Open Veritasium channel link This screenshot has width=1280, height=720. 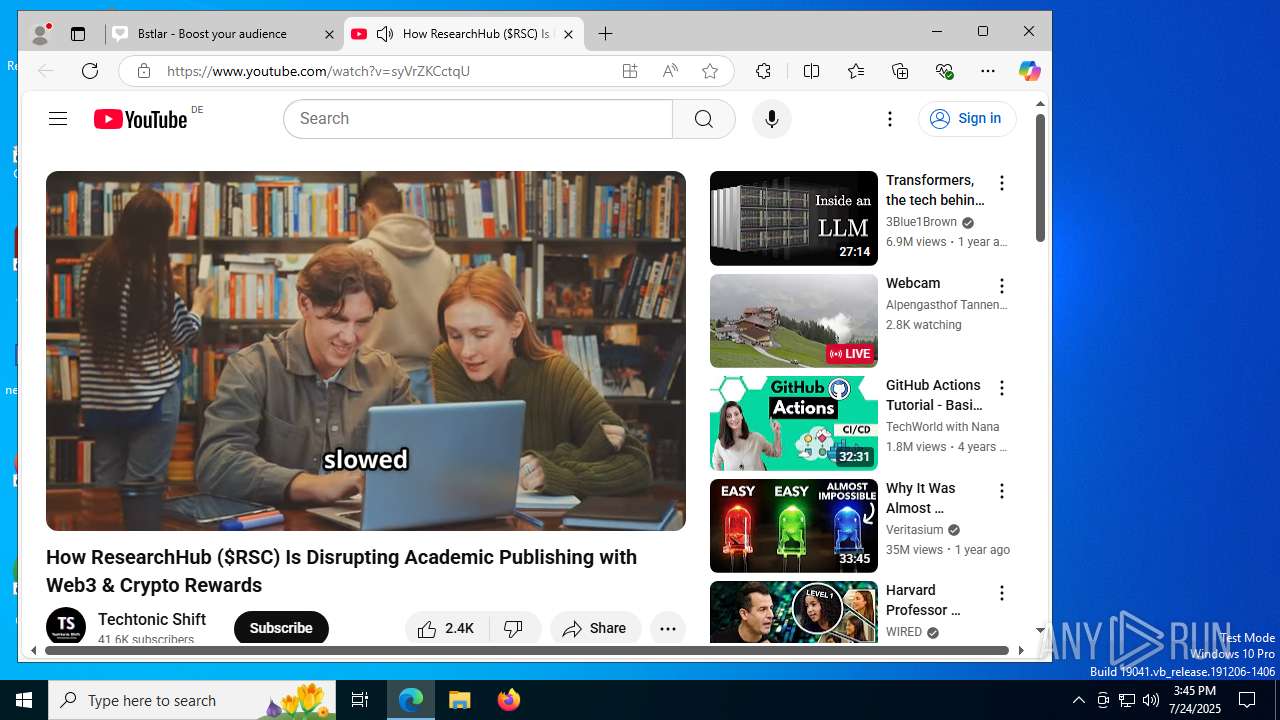[x=914, y=530]
